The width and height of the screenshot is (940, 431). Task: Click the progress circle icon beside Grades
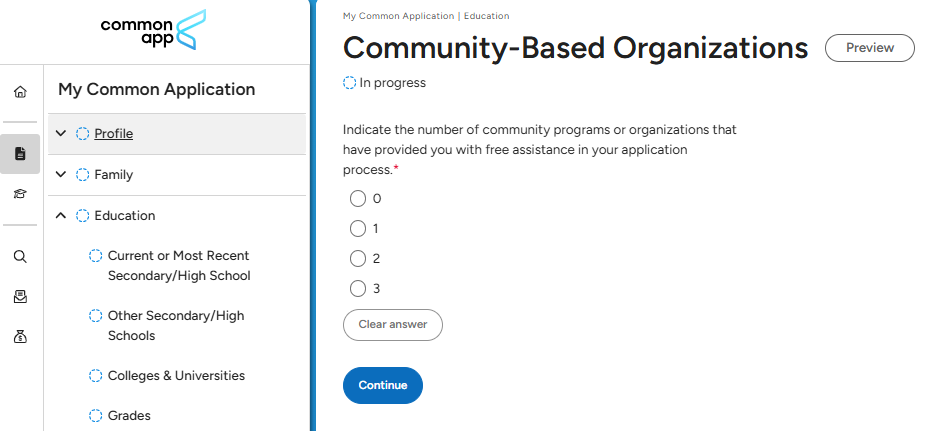pyautogui.click(x=96, y=416)
